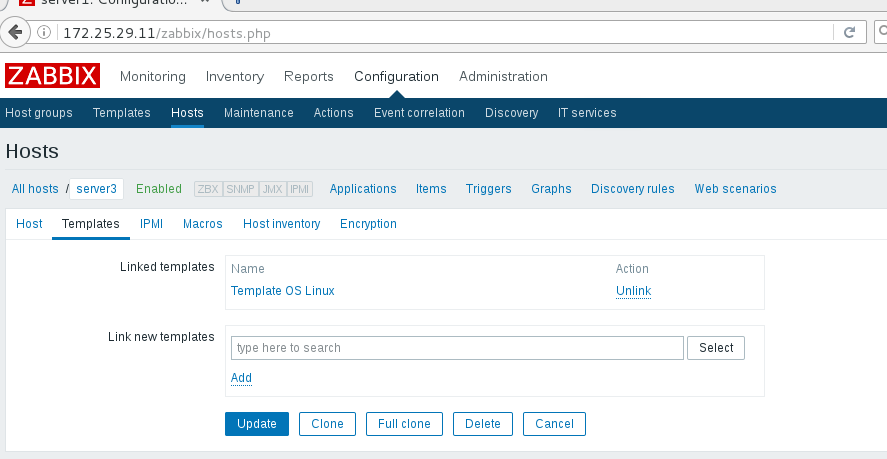Click the browser address bar URL

point(167,33)
